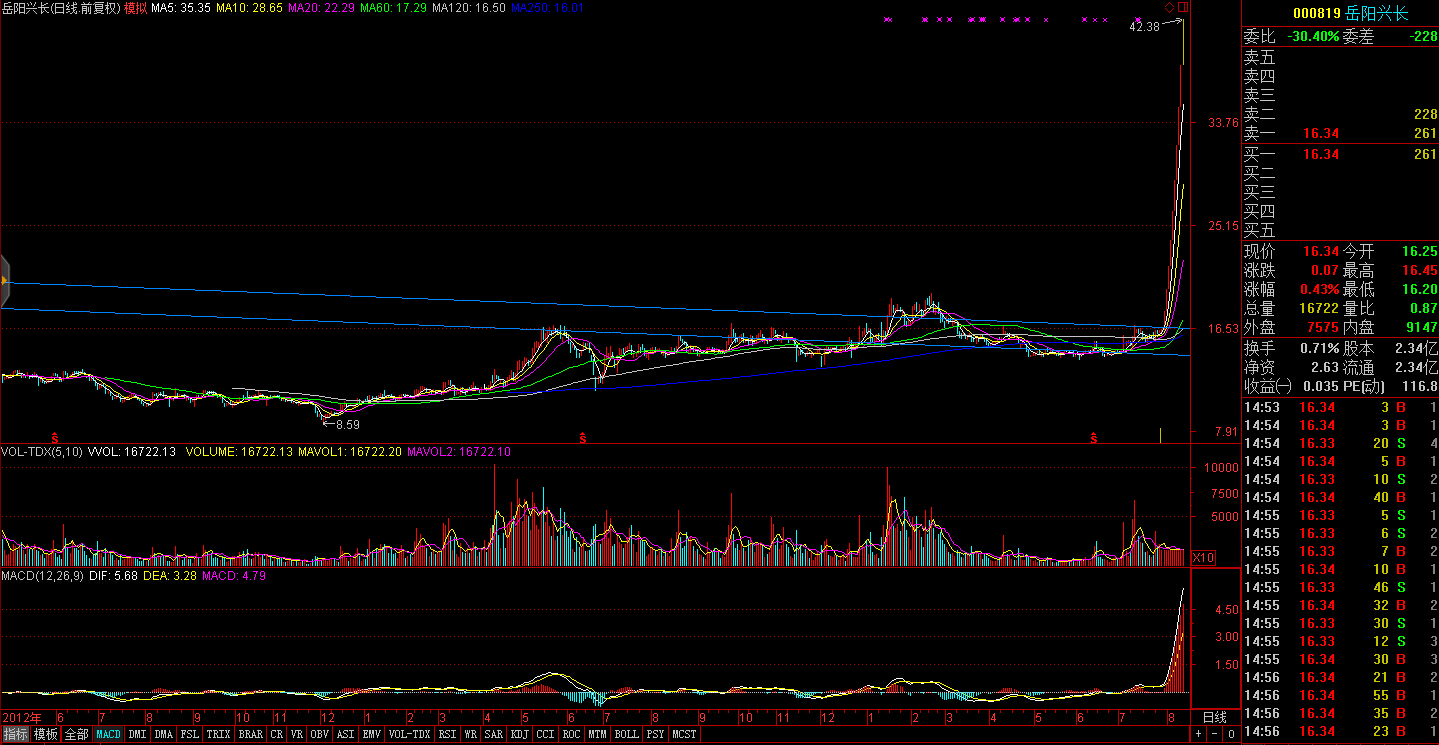Click stock name 岳阳兴长 in the quote panel
The height and width of the screenshot is (745, 1439).
1377,14
